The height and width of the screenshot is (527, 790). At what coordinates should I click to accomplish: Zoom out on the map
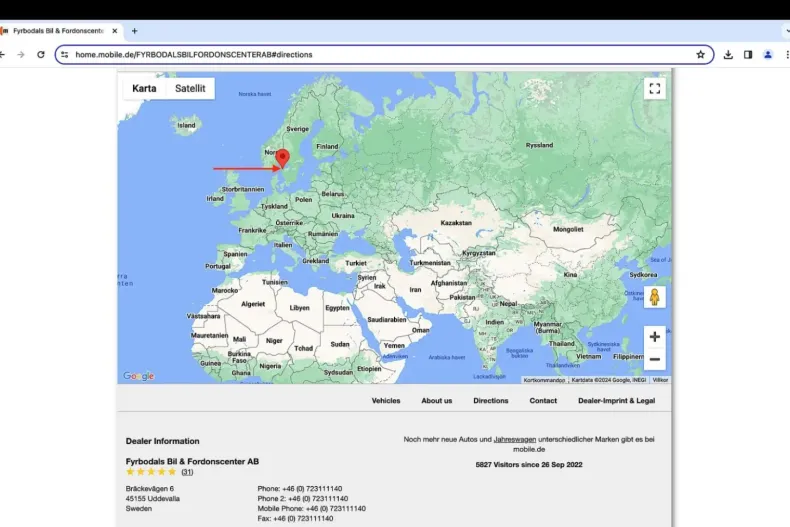(x=654, y=360)
